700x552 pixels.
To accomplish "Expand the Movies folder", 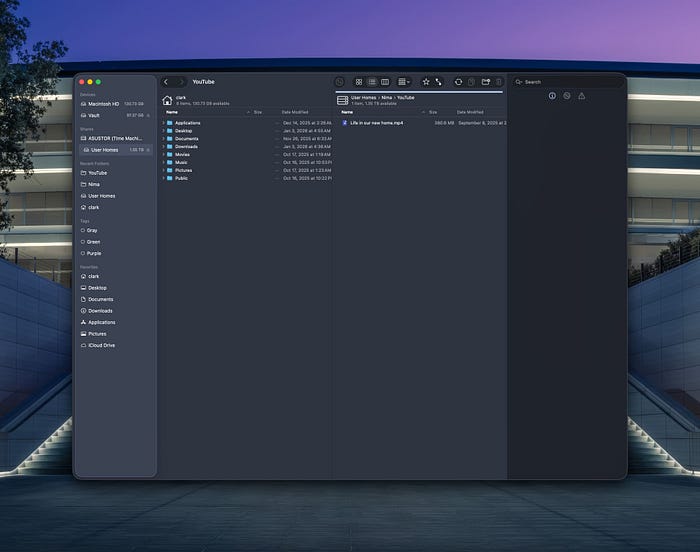I will (164, 155).
